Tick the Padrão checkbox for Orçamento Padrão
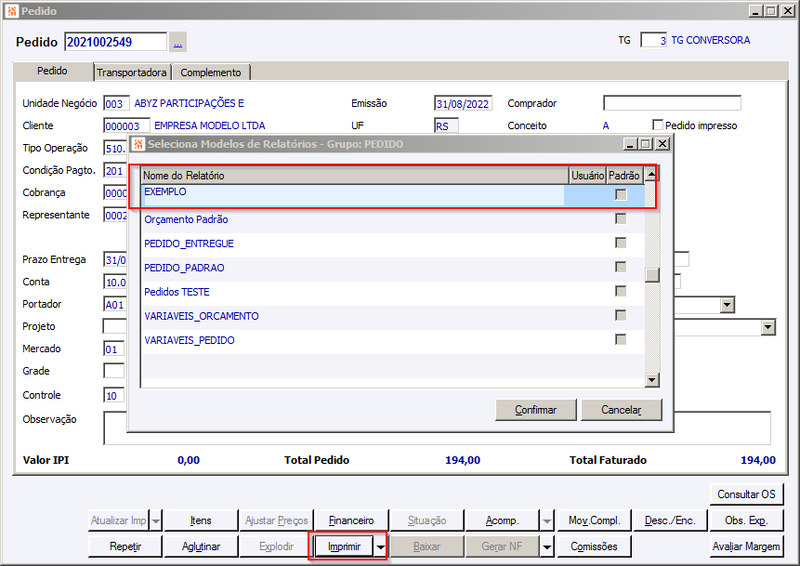 pyautogui.click(x=620, y=218)
